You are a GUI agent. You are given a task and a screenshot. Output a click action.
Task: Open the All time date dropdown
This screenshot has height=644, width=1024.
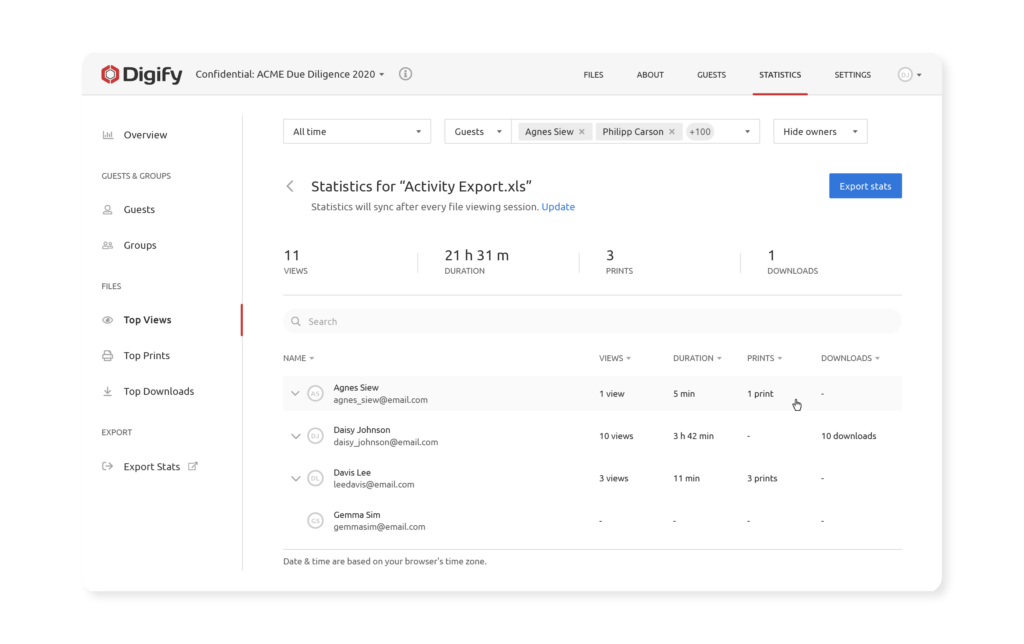point(356,132)
